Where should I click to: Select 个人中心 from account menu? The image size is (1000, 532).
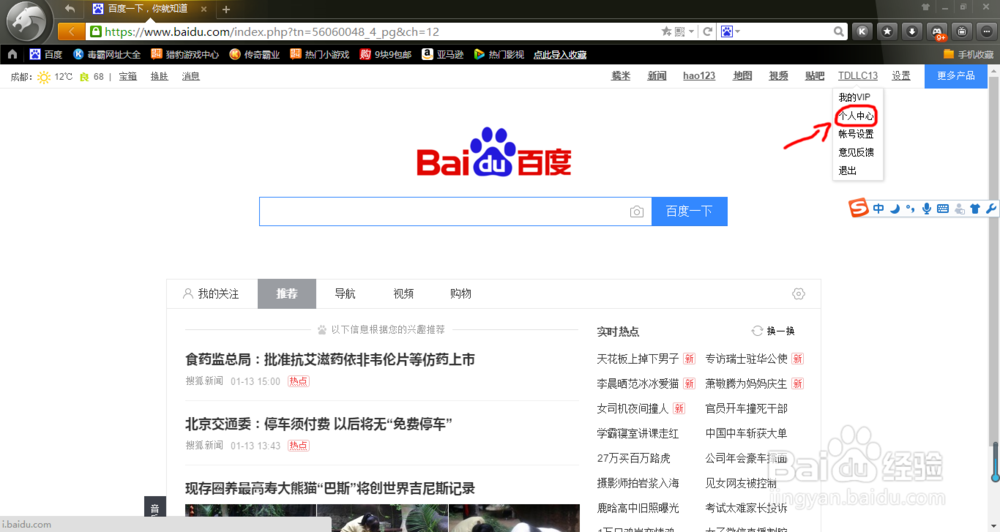click(x=856, y=115)
